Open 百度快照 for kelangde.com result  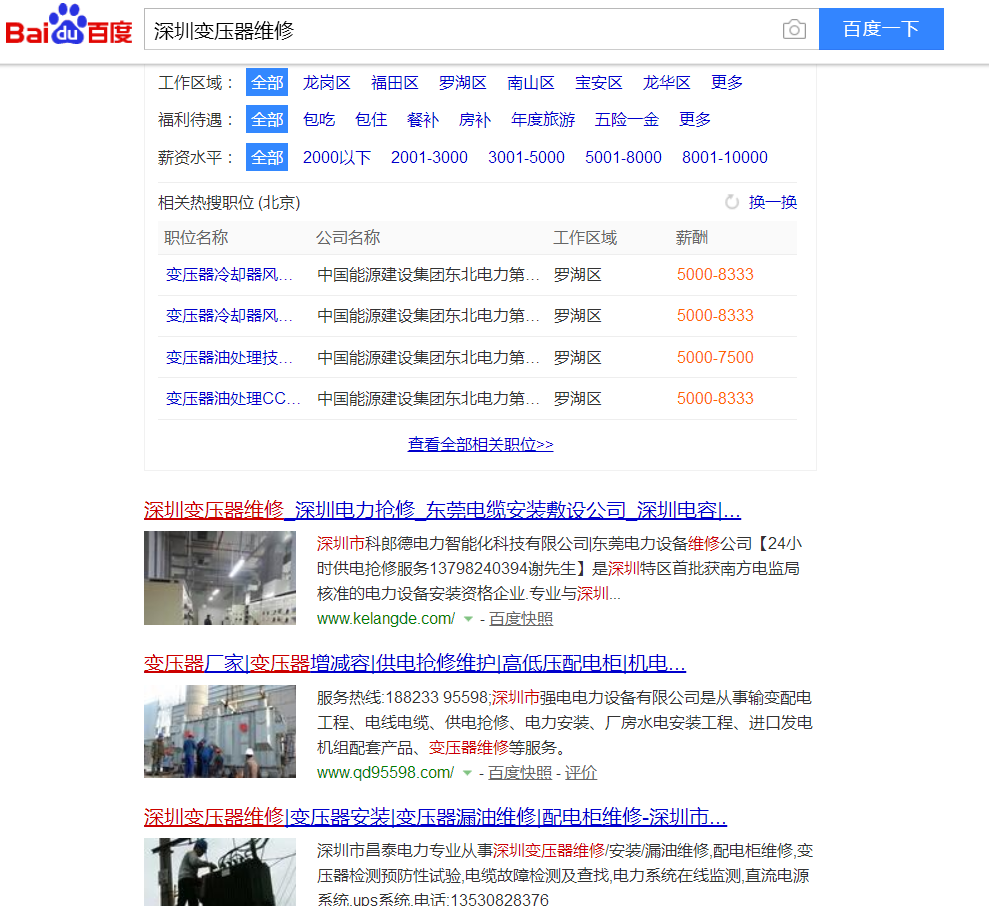point(521,619)
